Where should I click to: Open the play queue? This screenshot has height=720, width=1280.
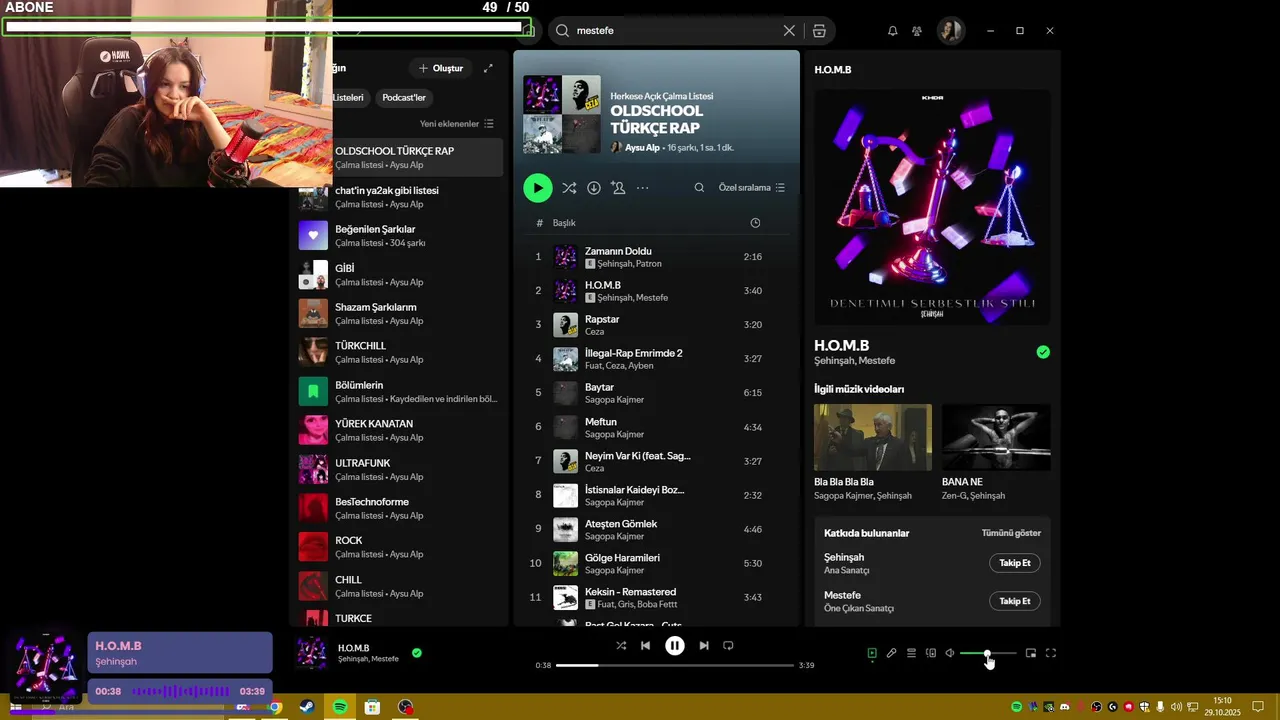coord(911,653)
